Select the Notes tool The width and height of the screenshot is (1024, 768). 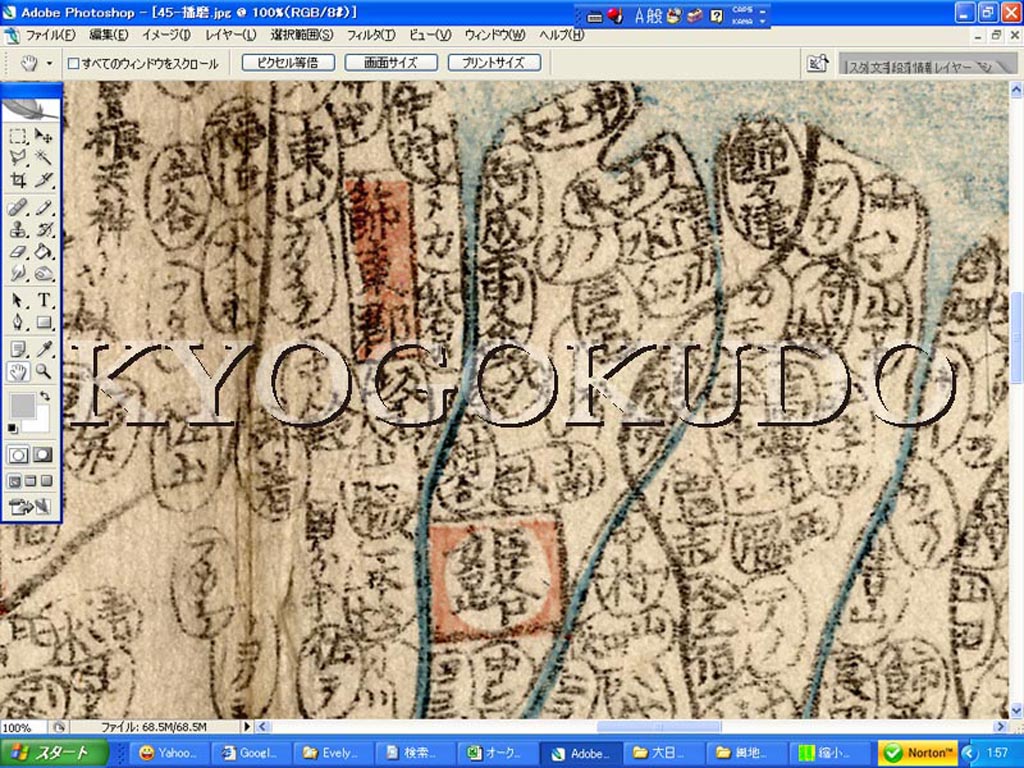click(x=18, y=349)
